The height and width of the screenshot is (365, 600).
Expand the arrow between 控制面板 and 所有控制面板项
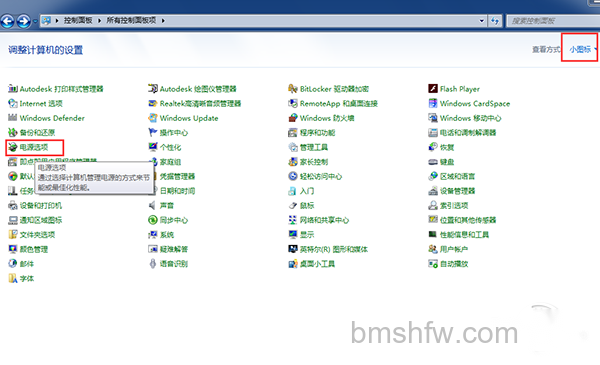pyautogui.click(x=99, y=21)
